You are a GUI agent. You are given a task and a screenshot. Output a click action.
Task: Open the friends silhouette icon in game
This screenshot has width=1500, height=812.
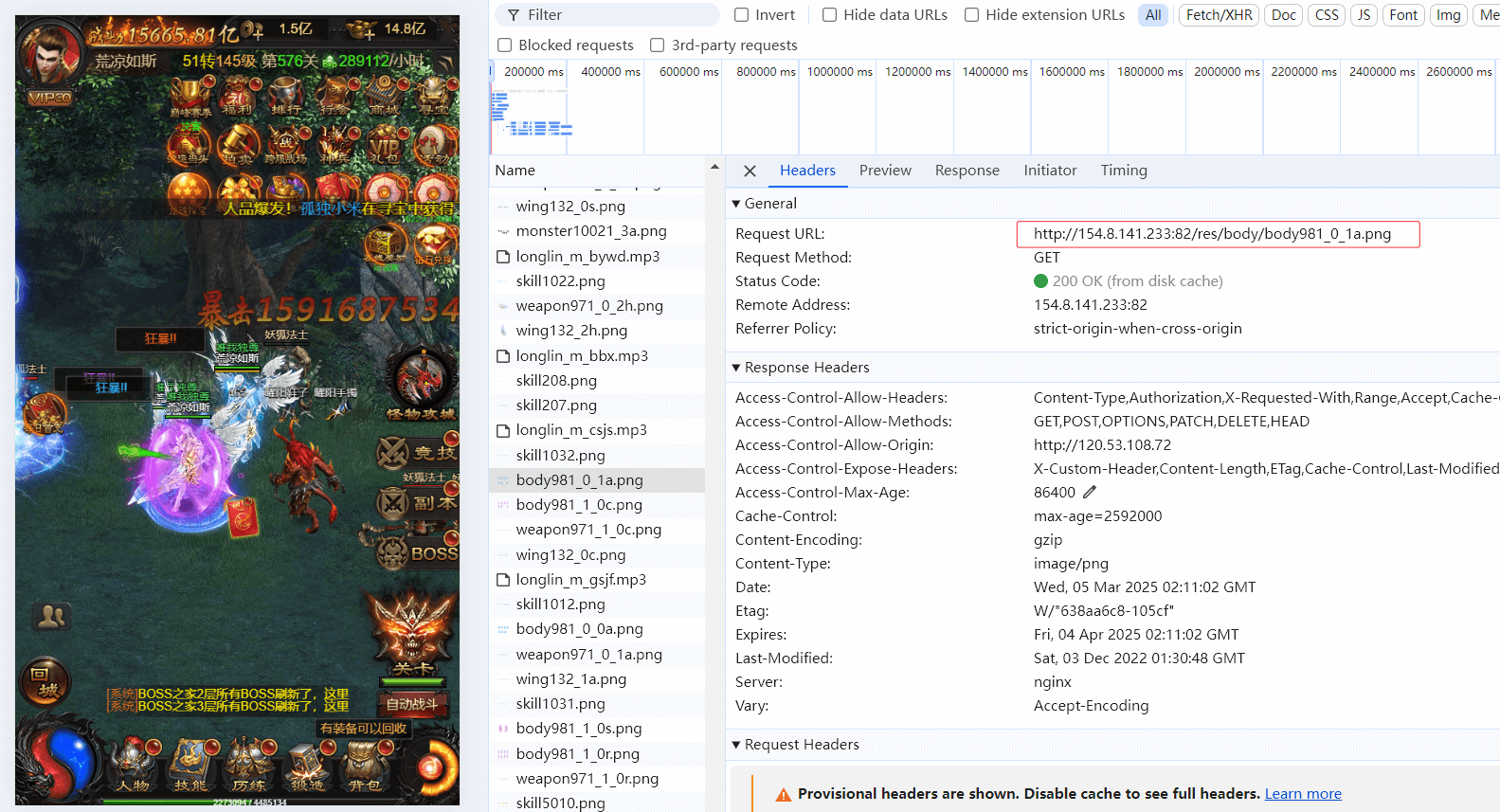51,617
